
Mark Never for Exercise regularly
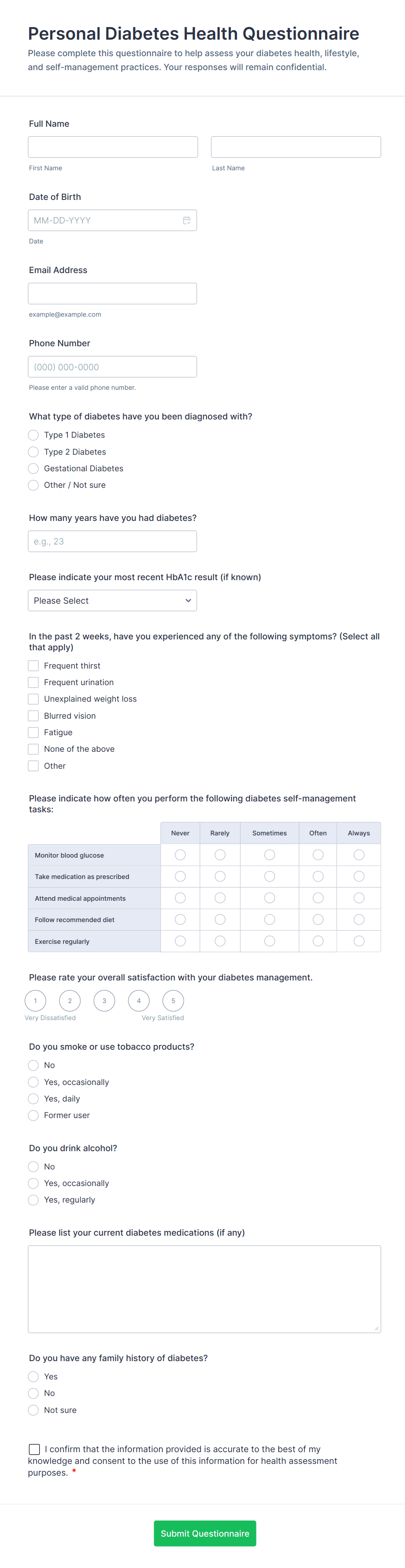coord(180,941)
